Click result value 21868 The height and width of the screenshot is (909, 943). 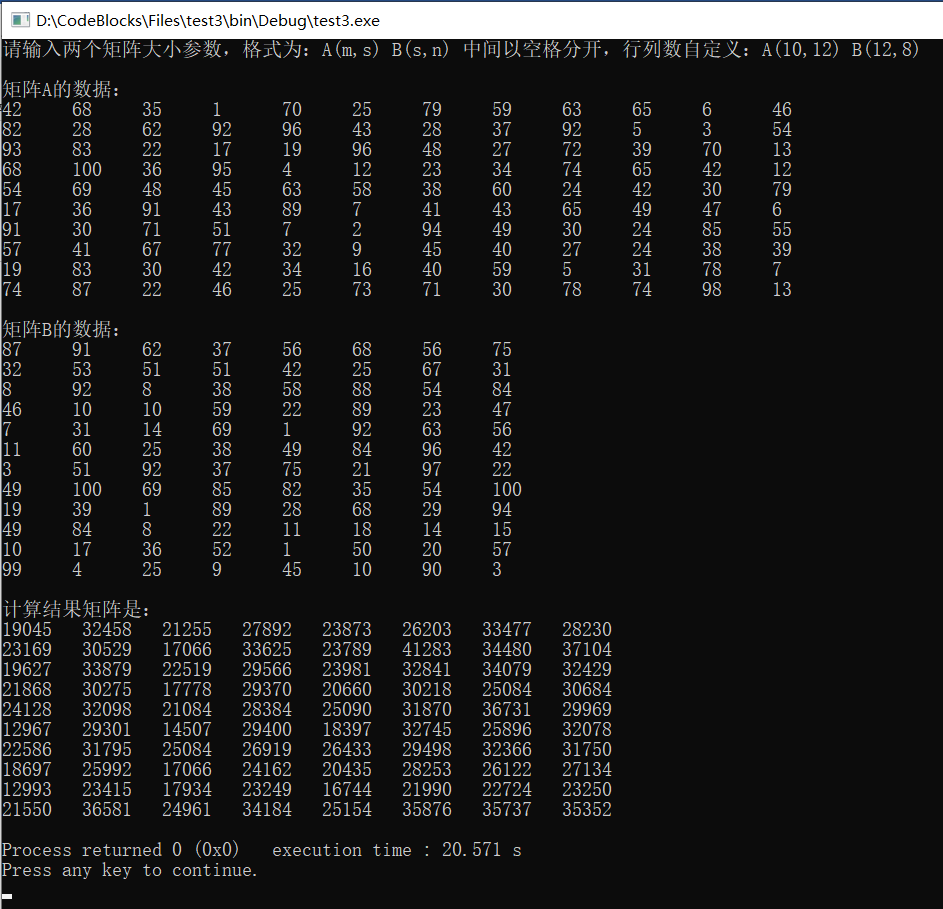[x=26, y=689]
